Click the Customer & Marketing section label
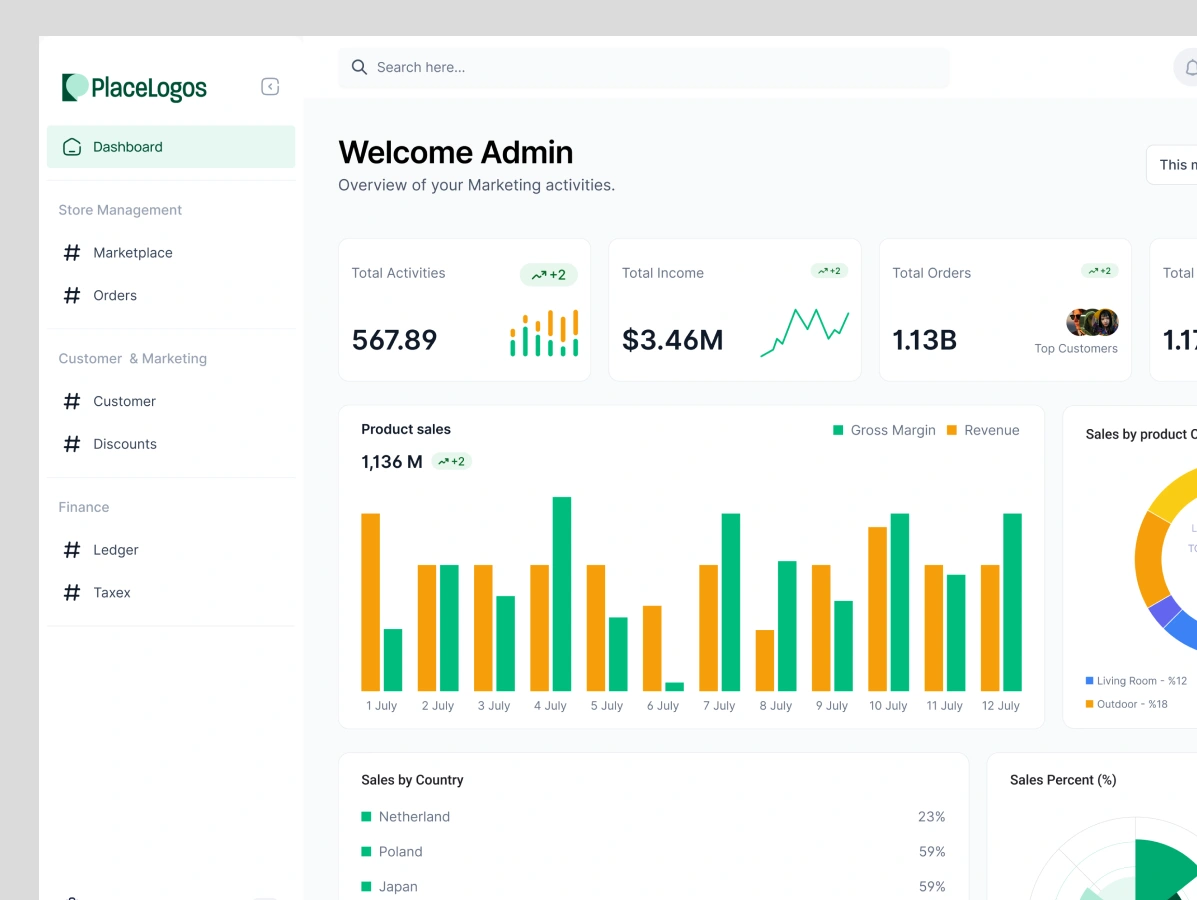Screen dimensions: 1197x900 [x=133, y=359]
